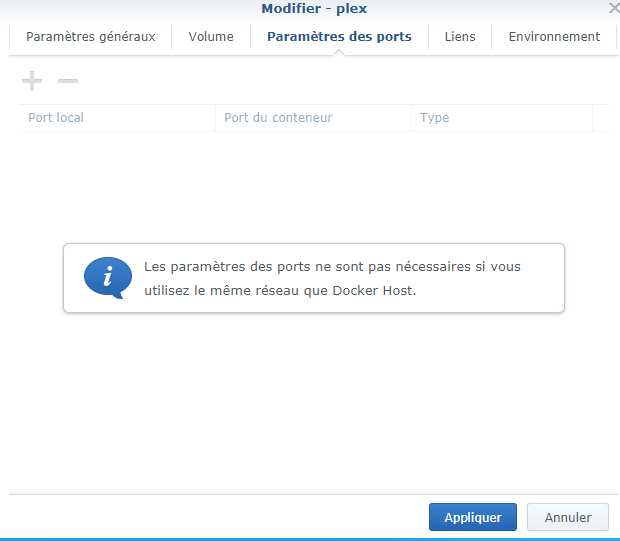Switch to the Volume tab
Image resolution: width=620 pixels, height=541 pixels.
(211, 37)
